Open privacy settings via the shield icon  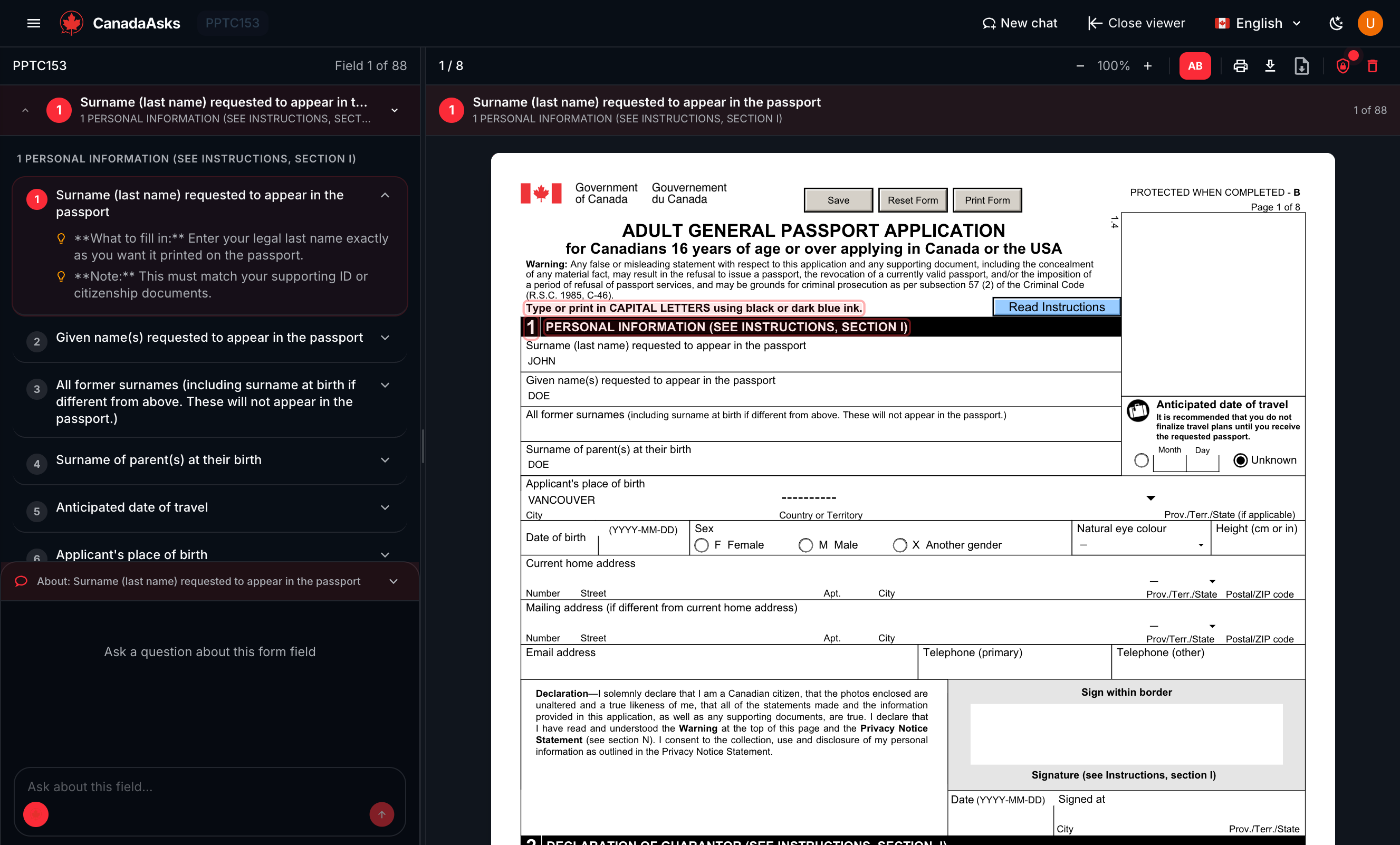coord(1343,66)
